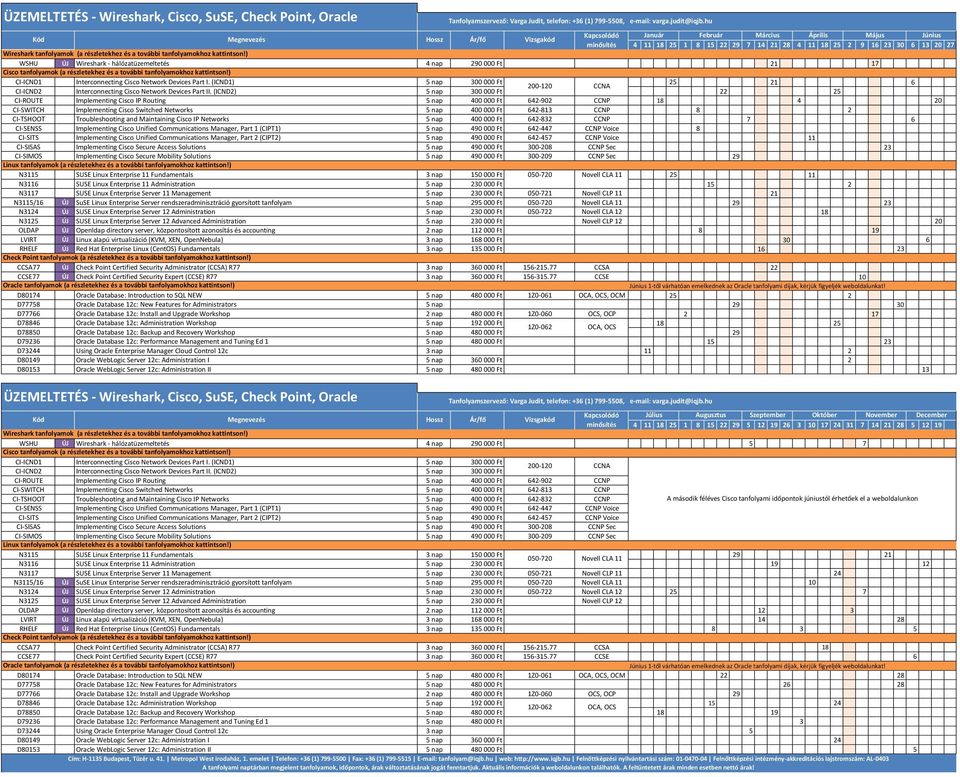This screenshot has width=960, height=777.
Task: Open Linux tanfolyamok link in July–December table
Action: [117, 544]
